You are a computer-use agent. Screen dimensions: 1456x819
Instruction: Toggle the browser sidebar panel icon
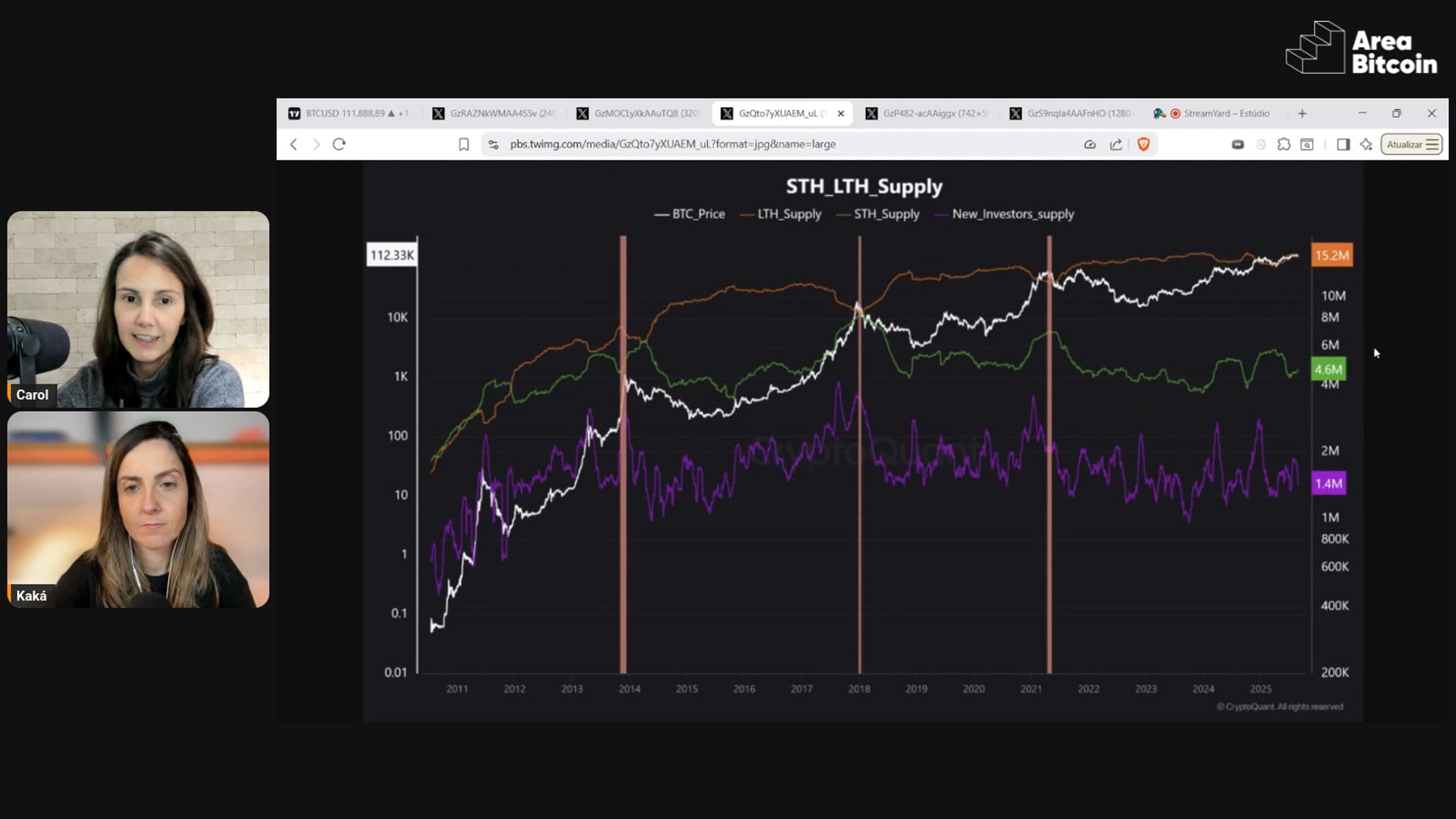point(1343,144)
